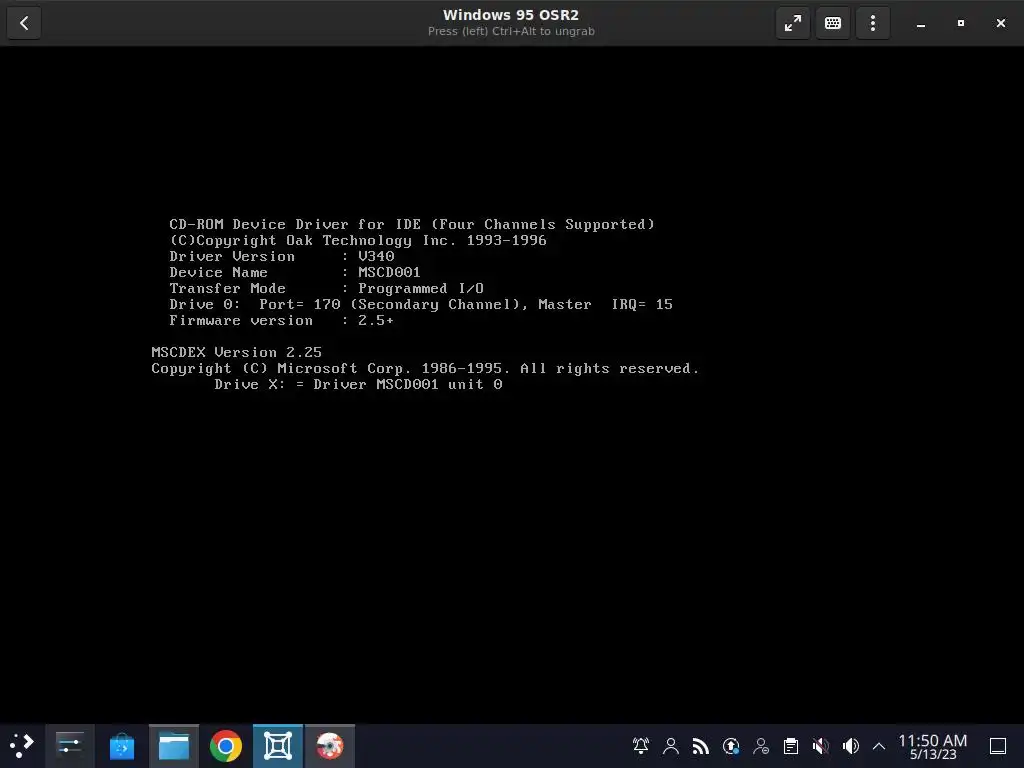Open the updates available tray icon
The height and width of the screenshot is (768, 1024).
[731, 746]
